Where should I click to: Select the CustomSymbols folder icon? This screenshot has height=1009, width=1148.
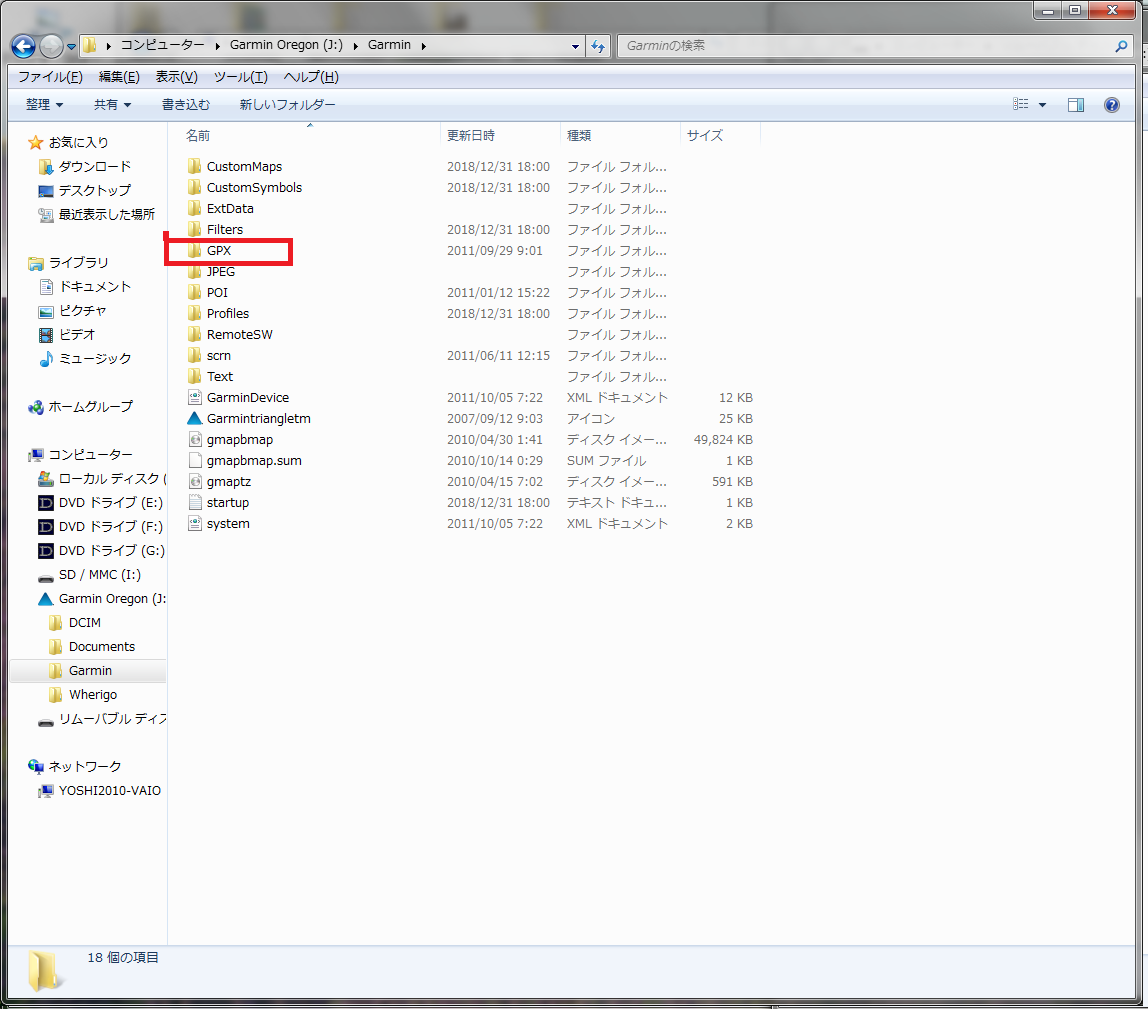click(x=194, y=187)
